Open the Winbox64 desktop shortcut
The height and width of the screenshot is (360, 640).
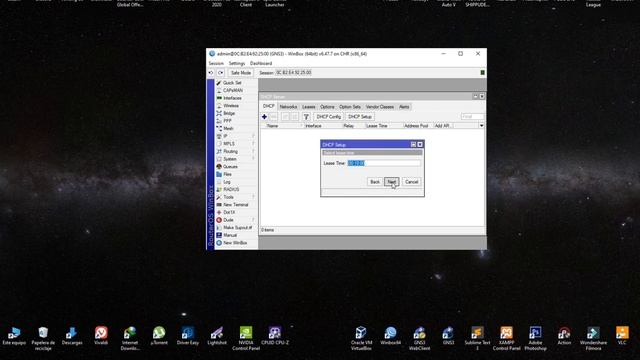(390, 336)
